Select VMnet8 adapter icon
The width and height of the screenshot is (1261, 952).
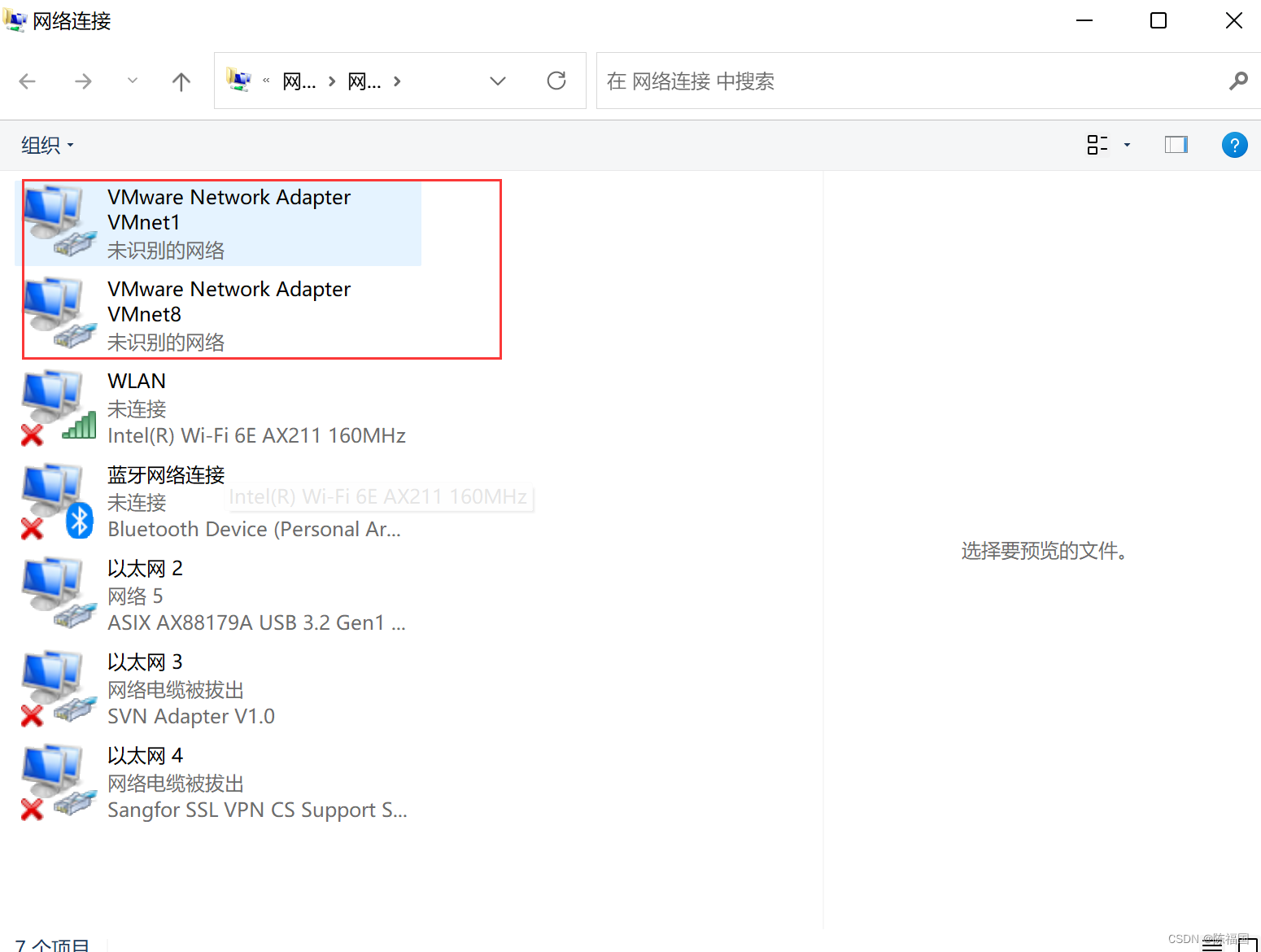tap(59, 312)
